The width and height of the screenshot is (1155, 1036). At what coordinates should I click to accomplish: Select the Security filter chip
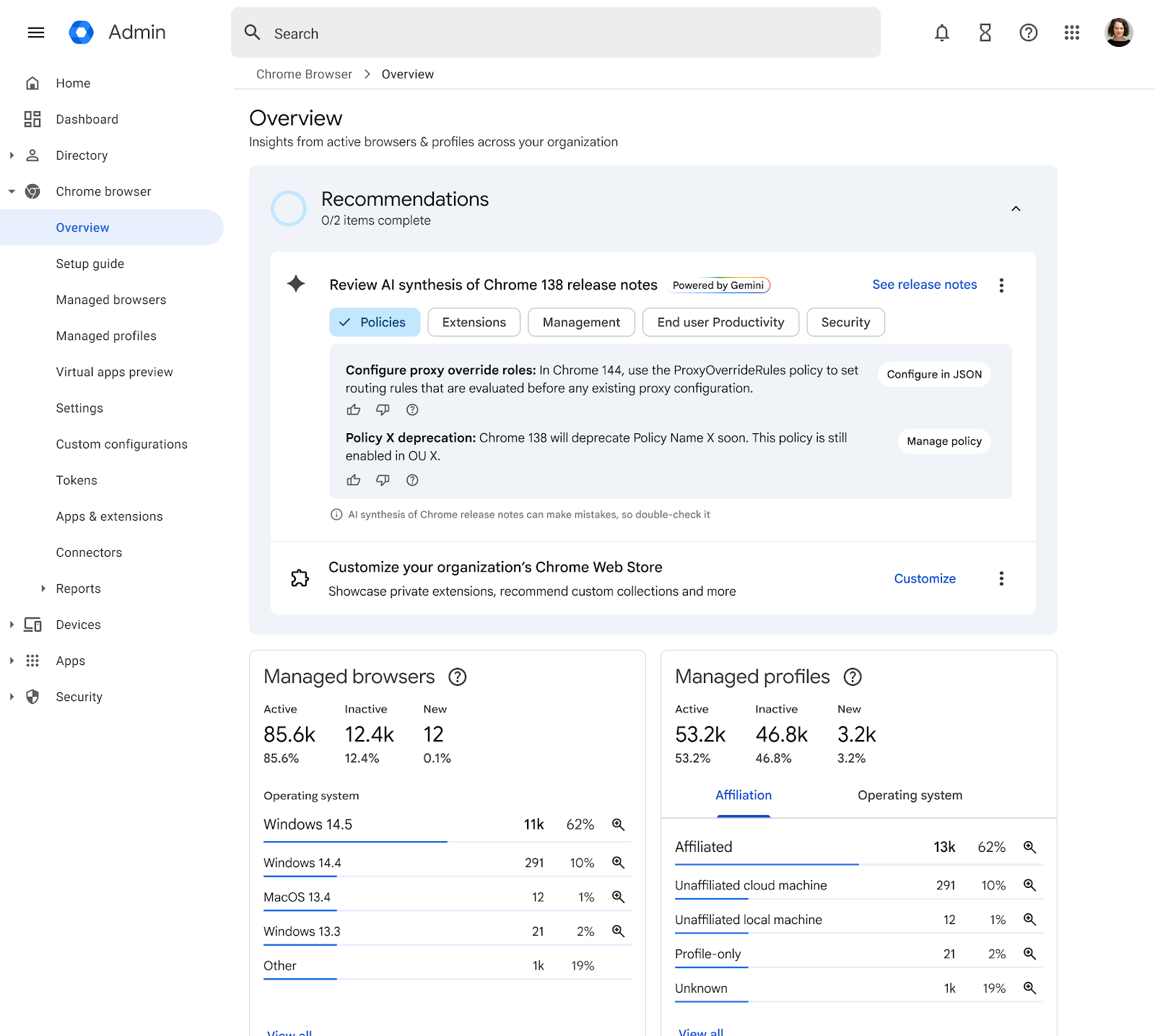845,322
